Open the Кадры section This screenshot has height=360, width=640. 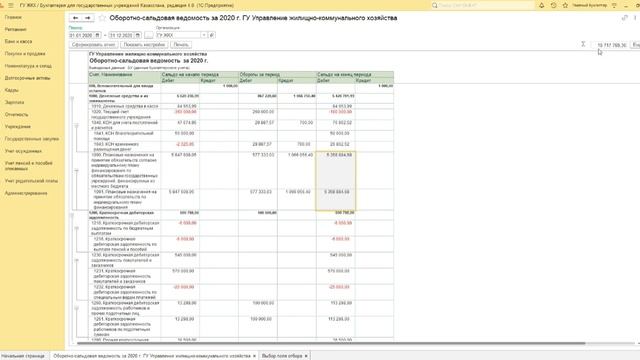click(12, 90)
